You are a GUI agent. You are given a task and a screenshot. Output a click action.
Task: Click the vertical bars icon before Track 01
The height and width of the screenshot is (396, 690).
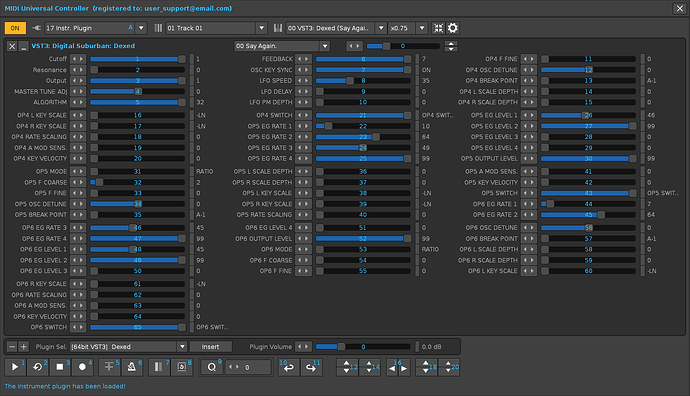[x=158, y=28]
